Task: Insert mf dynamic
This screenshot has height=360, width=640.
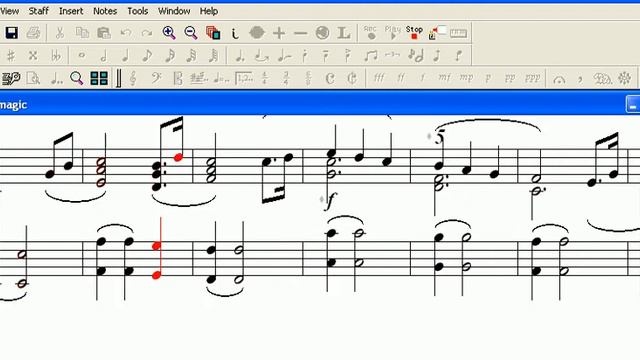Action: tap(444, 78)
